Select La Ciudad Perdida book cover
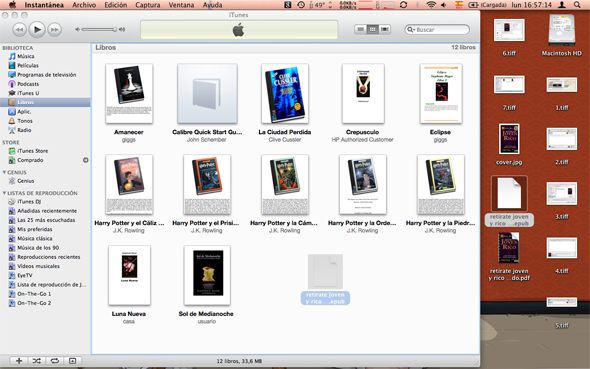The image size is (590, 369). click(x=285, y=93)
